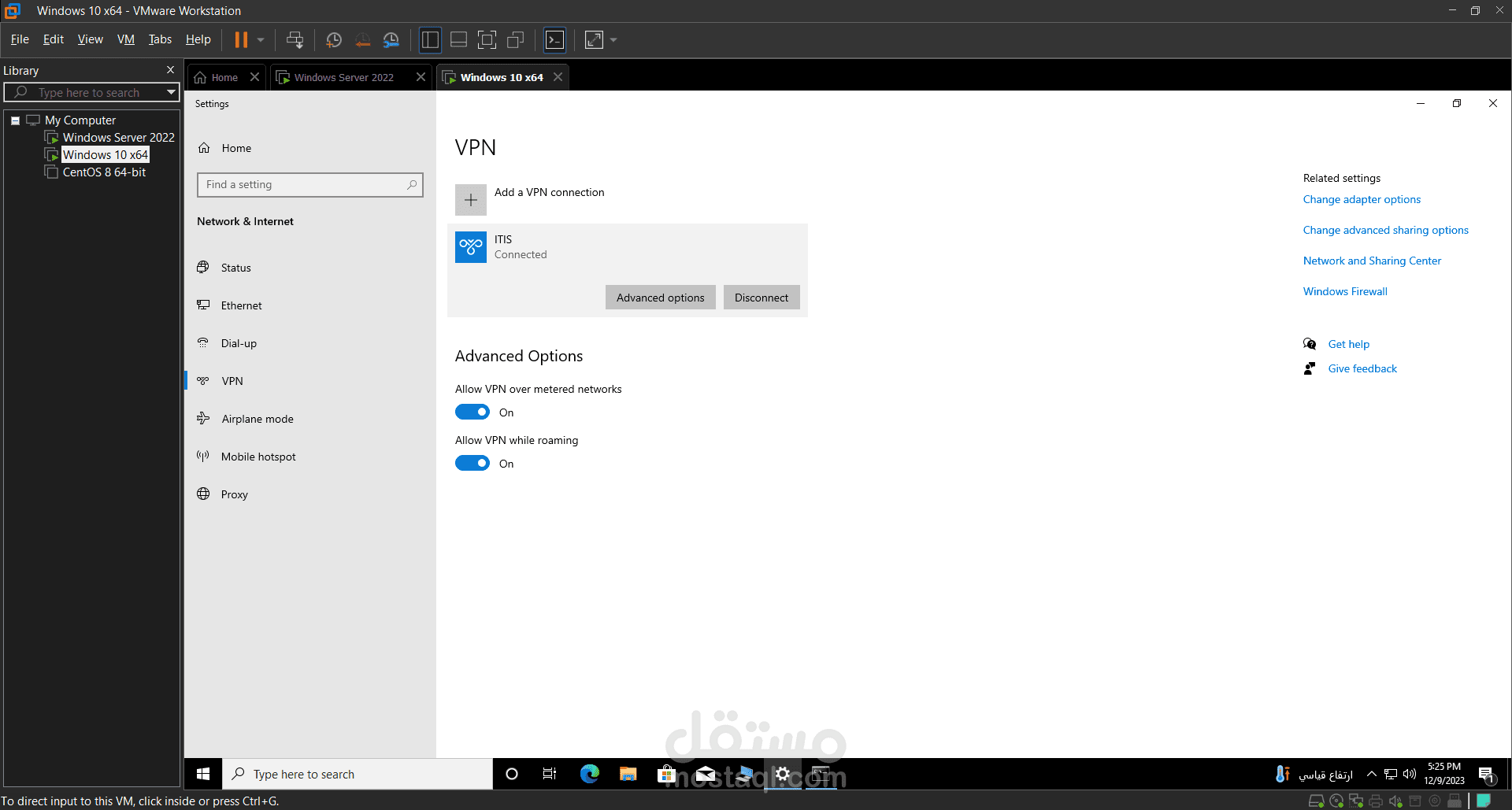1512x810 pixels.
Task: Click the VMware hard disk status icon
Action: coord(1316,801)
